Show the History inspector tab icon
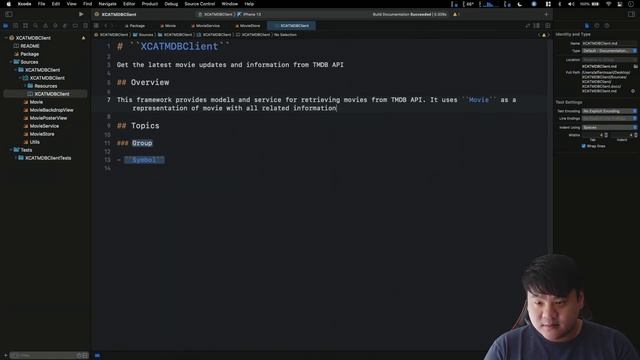Viewport: 640px width, 360px height. point(597,25)
